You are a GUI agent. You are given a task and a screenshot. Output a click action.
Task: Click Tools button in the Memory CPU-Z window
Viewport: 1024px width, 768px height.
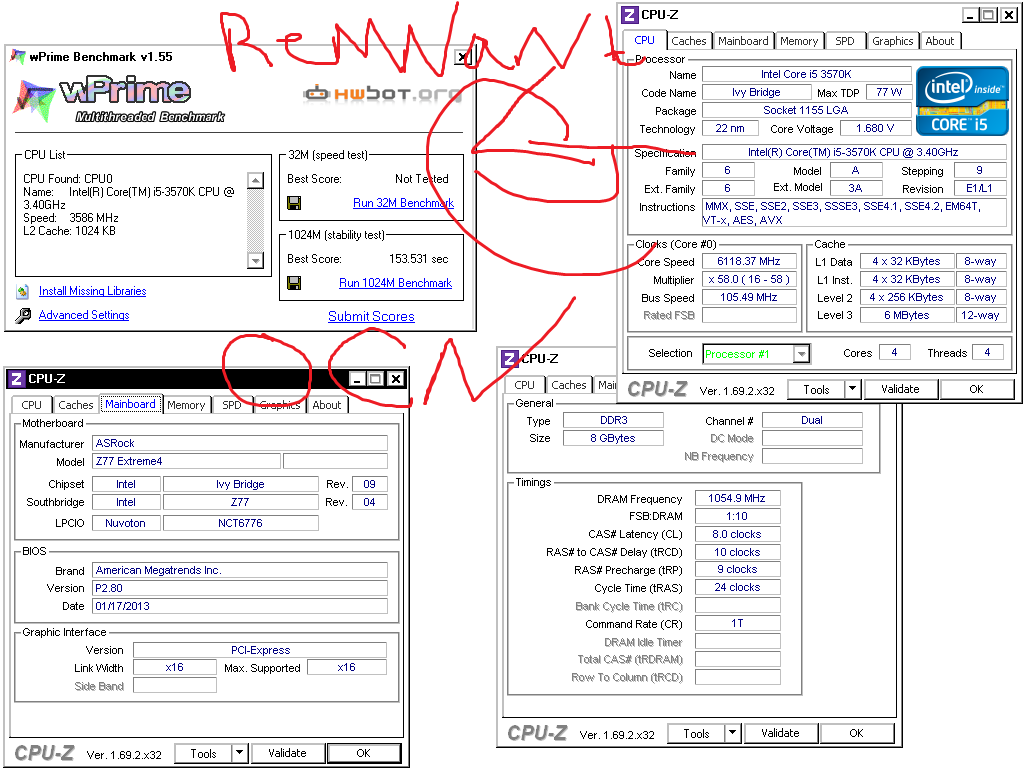[x=696, y=734]
